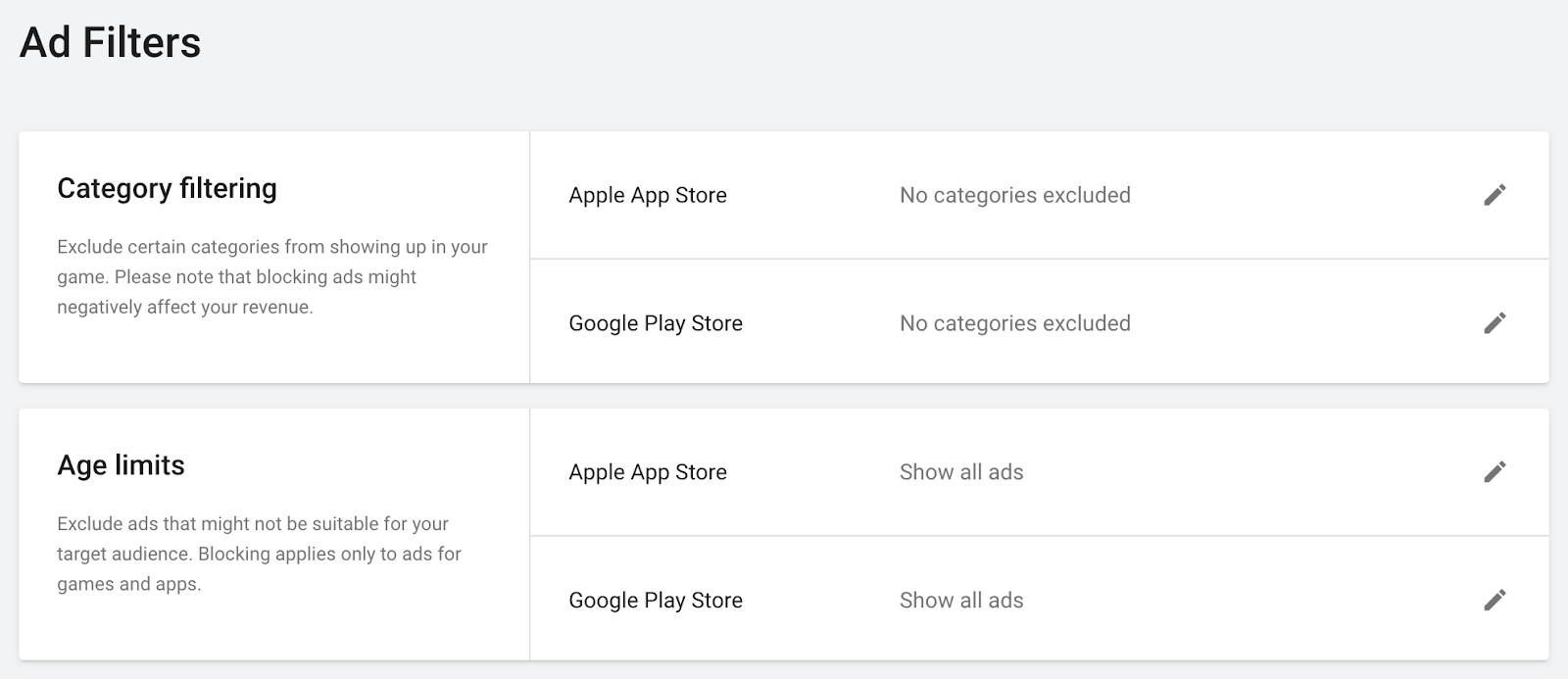This screenshot has height=679, width=1568.
Task: Click the "games and apps." text line
Action: [x=128, y=585]
